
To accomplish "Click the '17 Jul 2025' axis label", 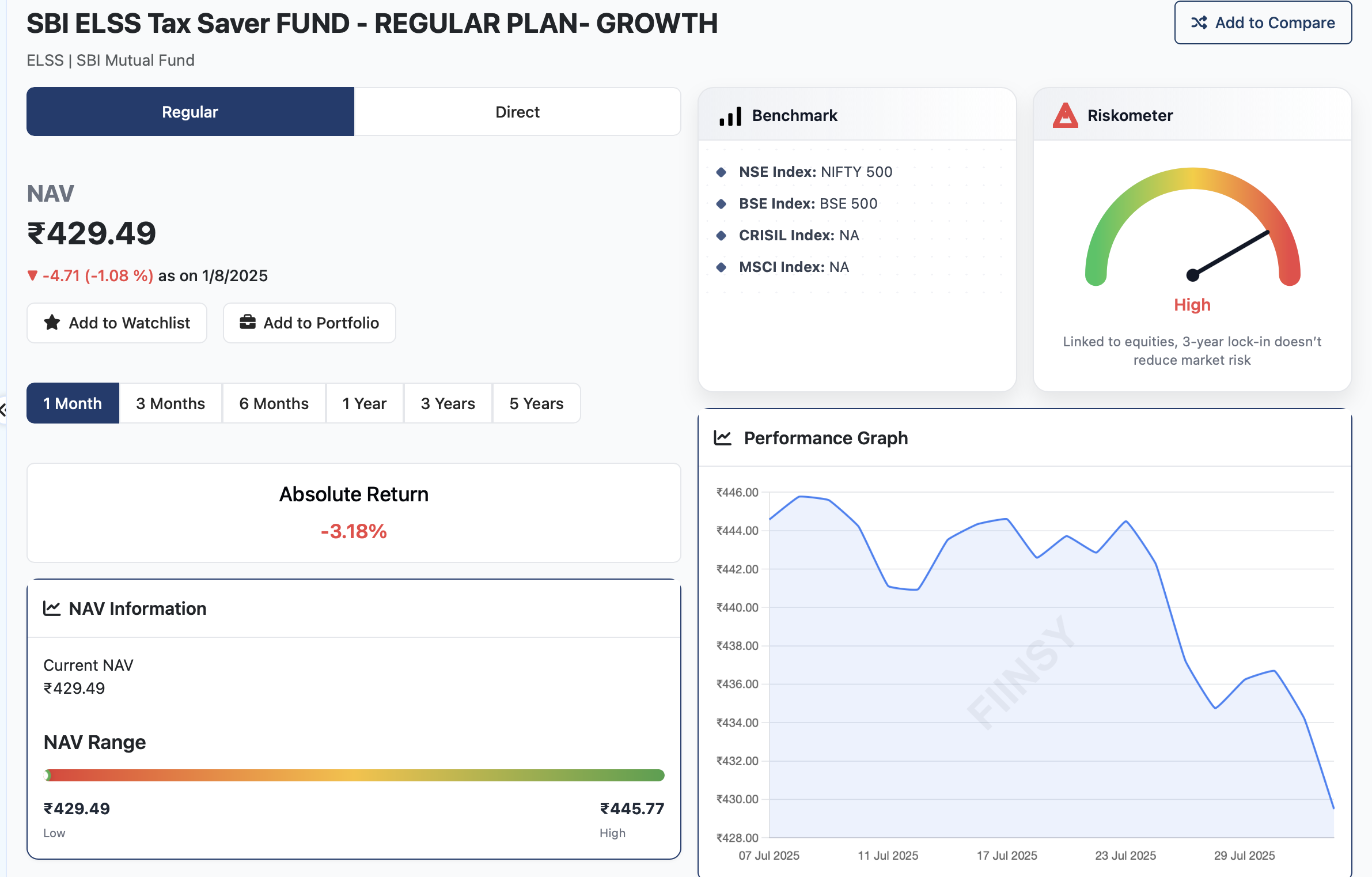I will coord(1007,856).
